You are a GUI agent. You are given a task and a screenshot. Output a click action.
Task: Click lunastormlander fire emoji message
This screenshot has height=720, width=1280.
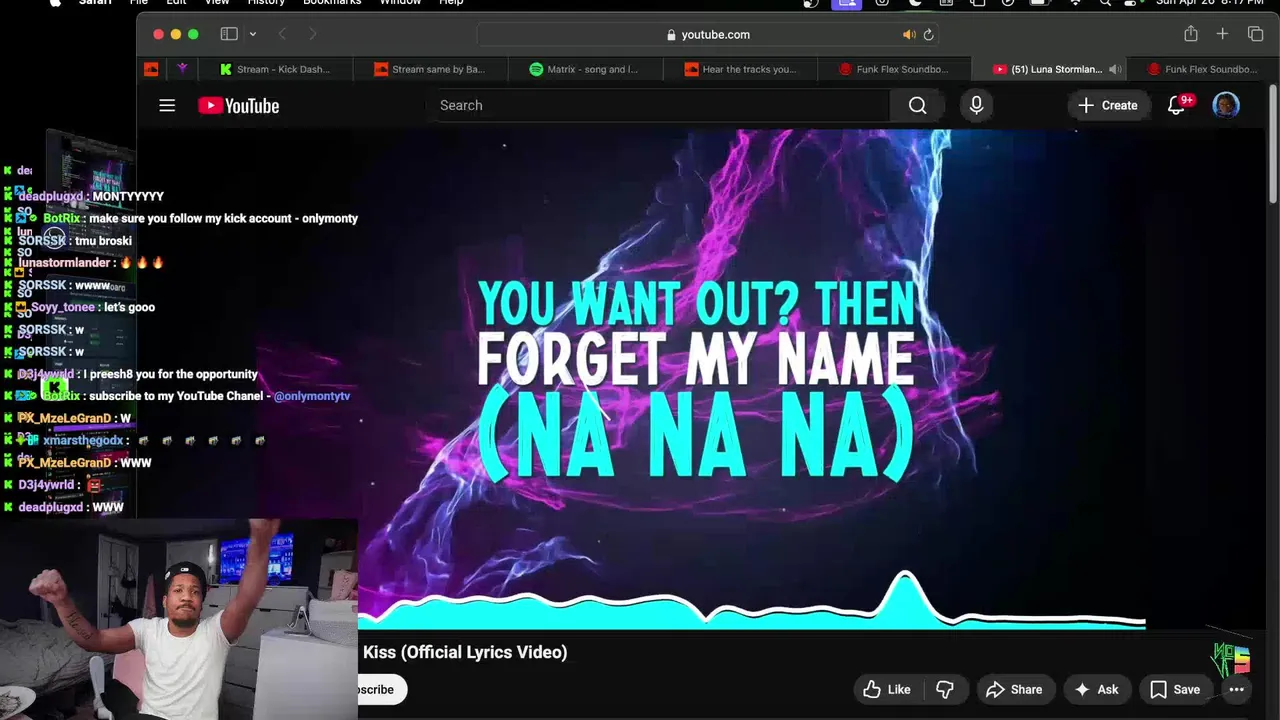pos(91,262)
